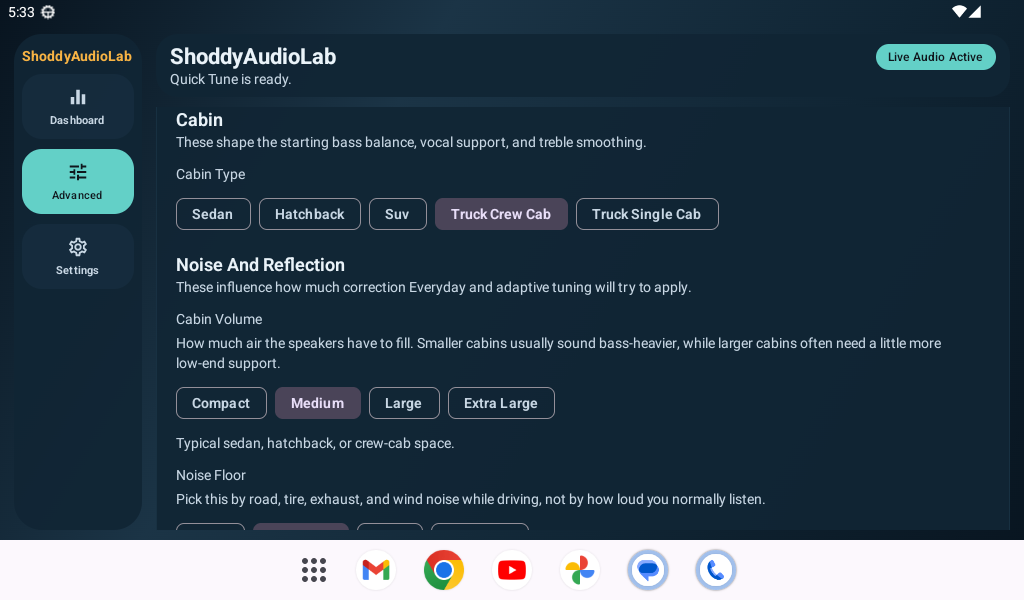The width and height of the screenshot is (1024, 600).
Task: Switch to the Advanced tab label
Action: coord(77,195)
